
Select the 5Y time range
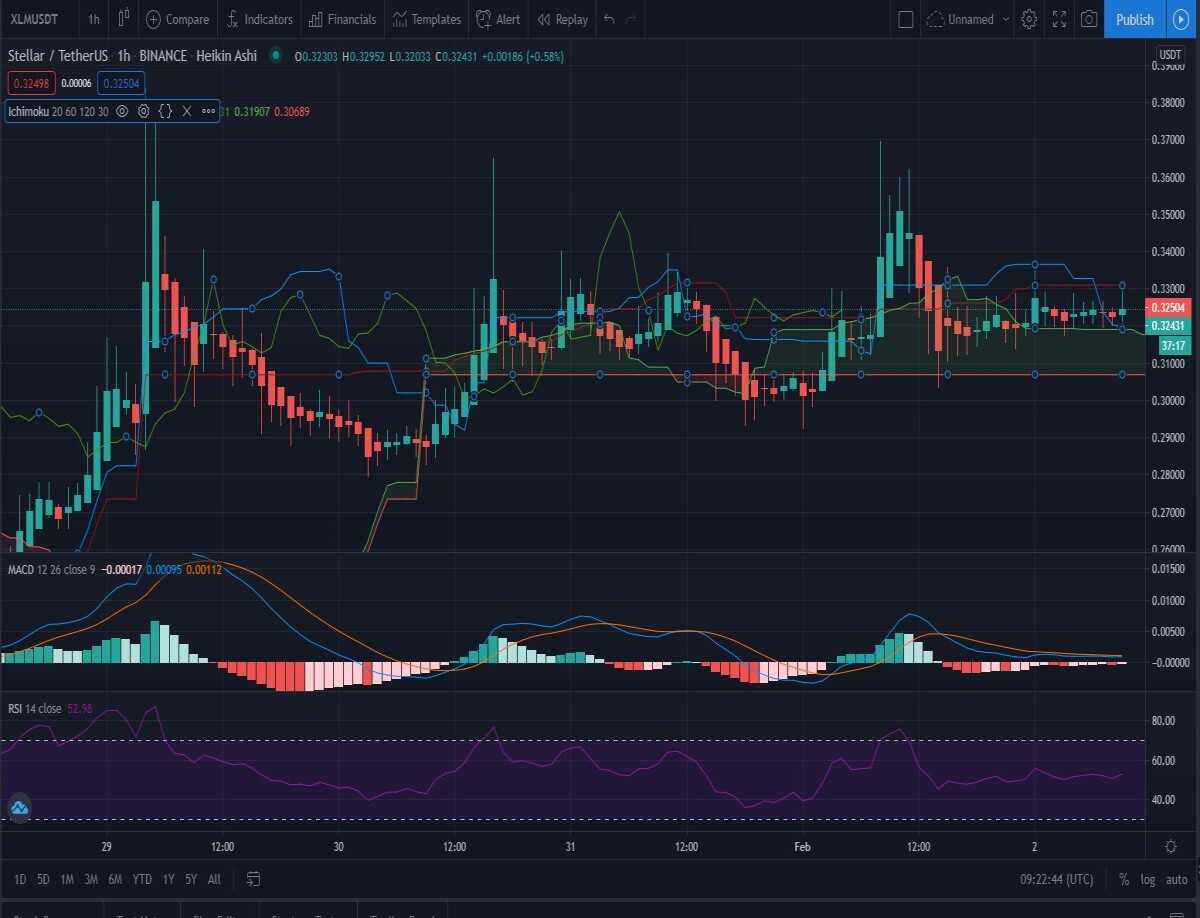click(x=190, y=879)
